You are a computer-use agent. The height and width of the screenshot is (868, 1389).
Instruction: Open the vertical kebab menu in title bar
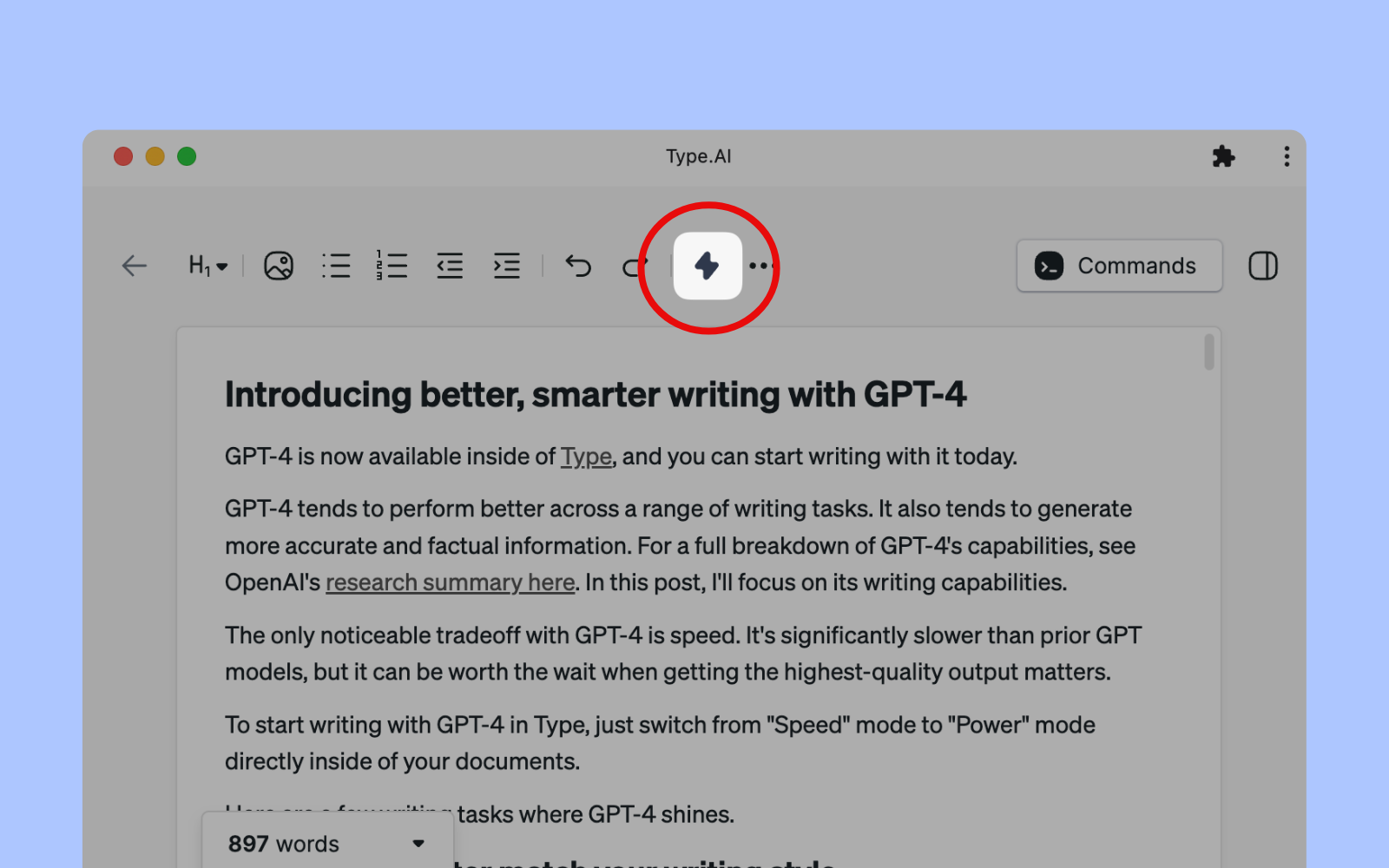click(x=1287, y=156)
